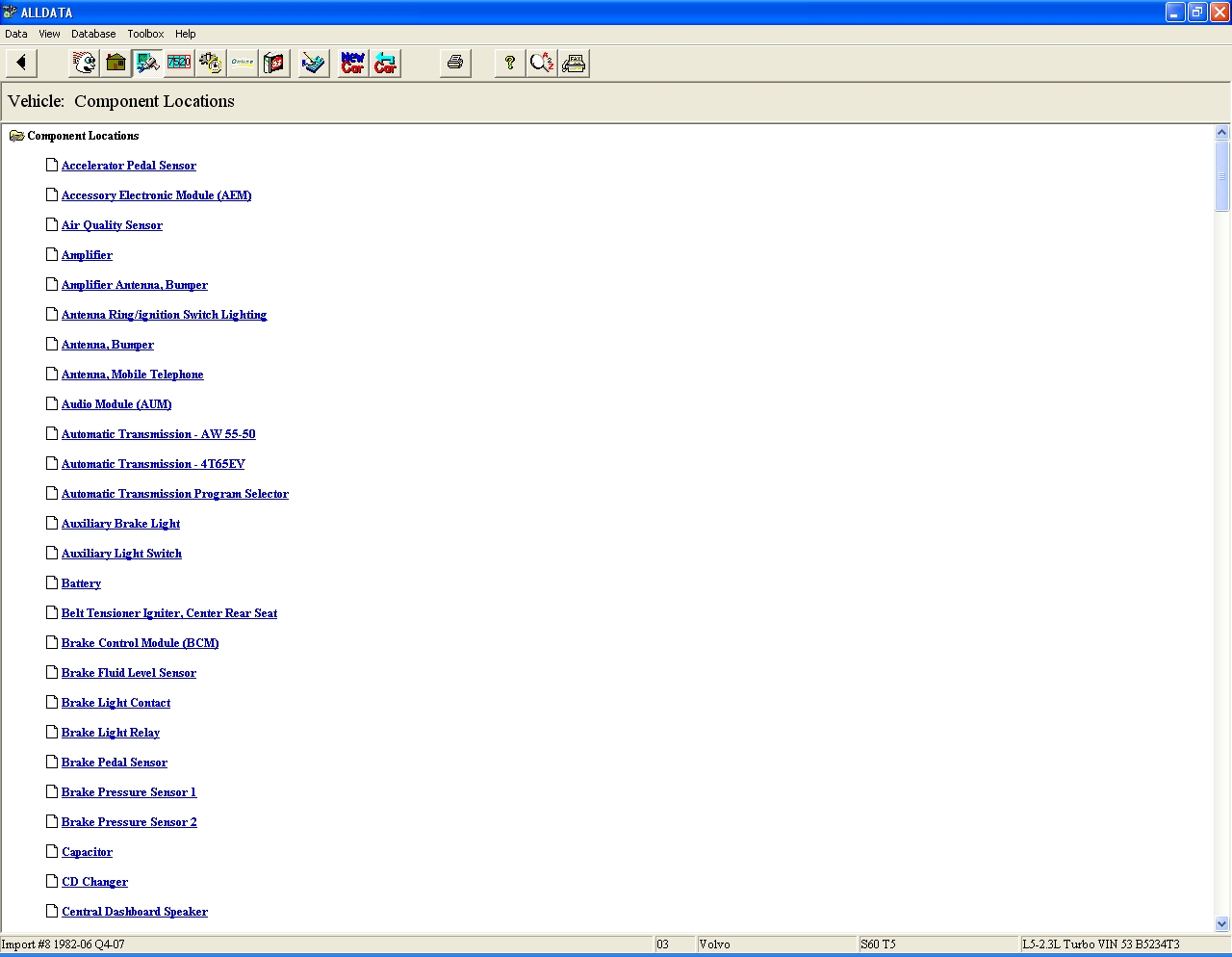The width and height of the screenshot is (1232, 957).
Task: Click the cartoon face toolbar icon
Action: (85, 64)
